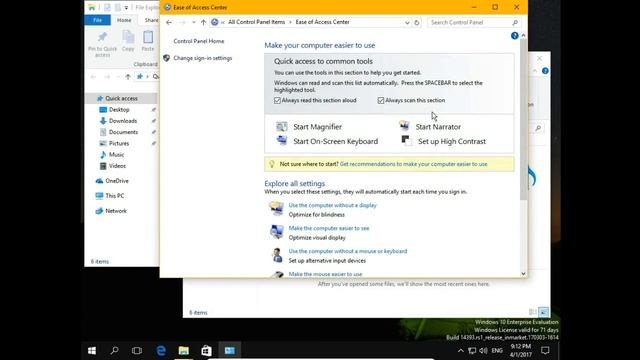Select Network in File Explorer navigation pane
This screenshot has width=640, height=360.
pyautogui.click(x=116, y=211)
